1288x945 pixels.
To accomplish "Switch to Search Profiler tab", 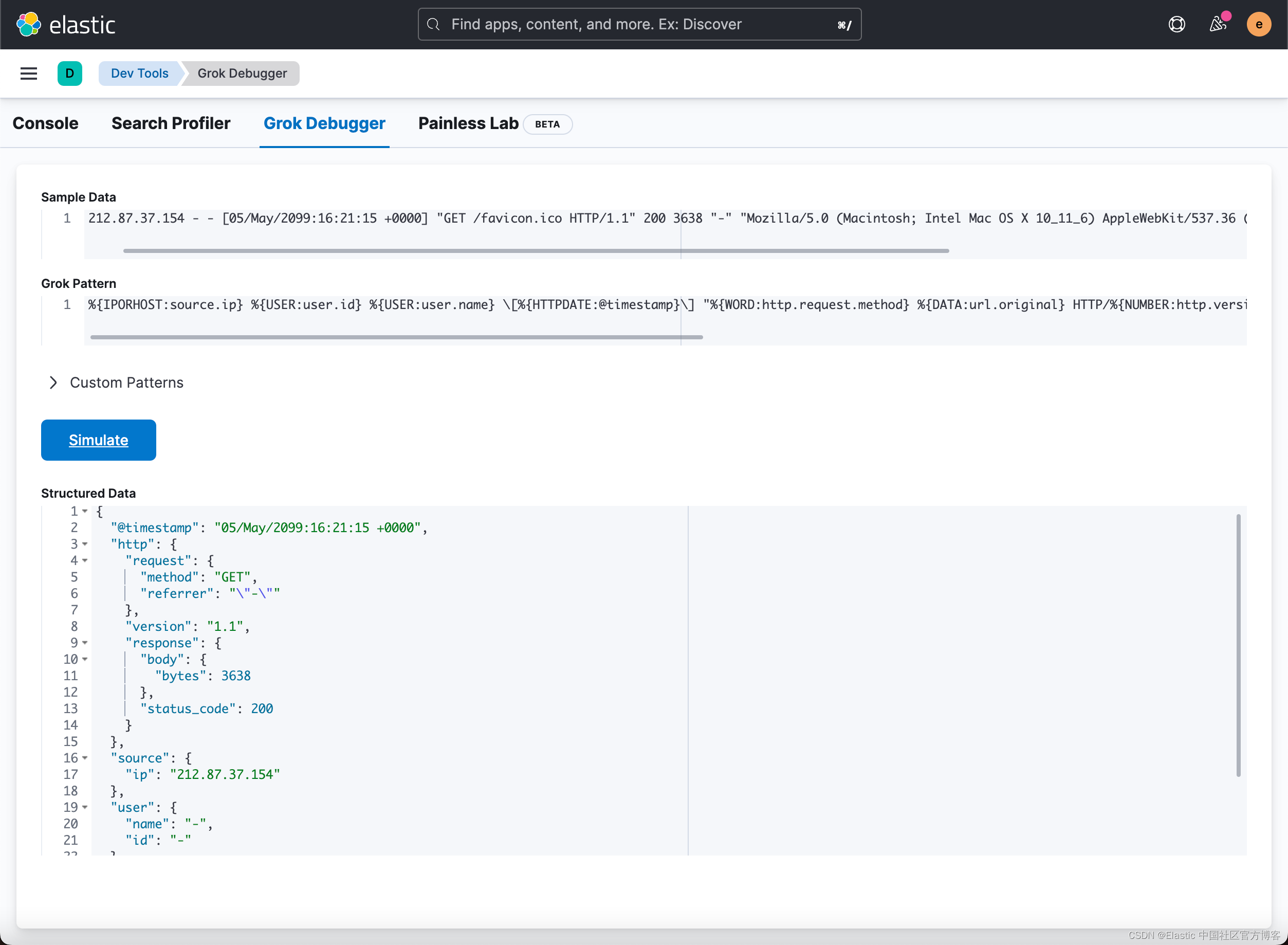I will tap(171, 124).
